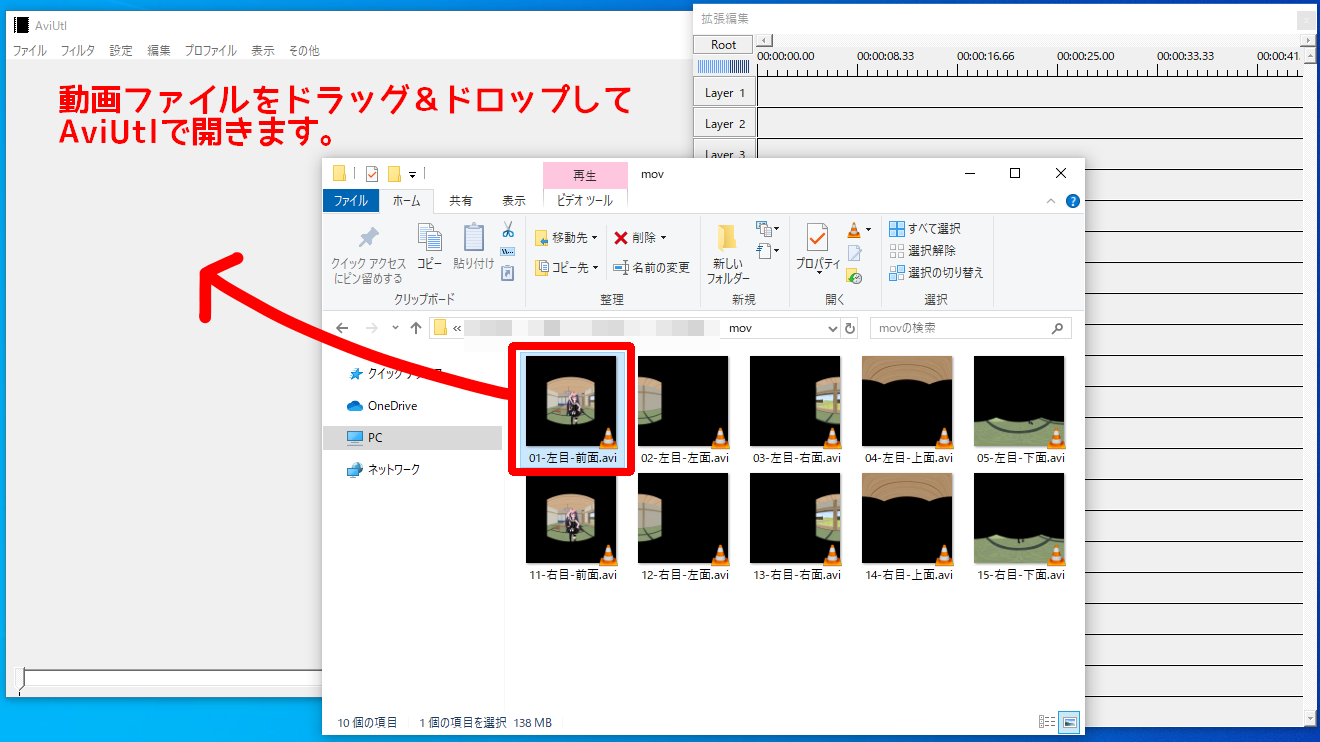1320x742 pixels.
Task: Click the Copy (コピー) icon in ribbon
Action: (429, 238)
